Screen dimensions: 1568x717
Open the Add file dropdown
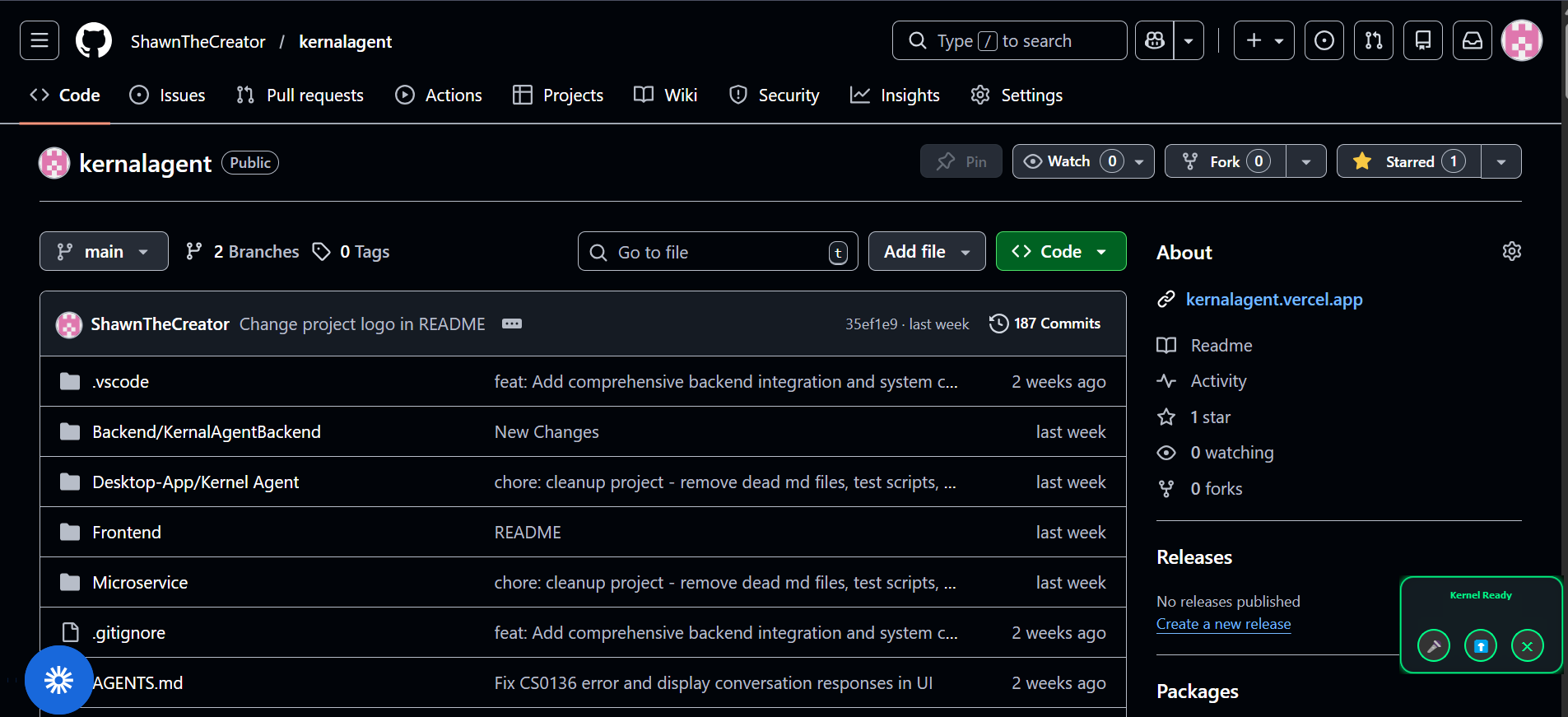click(927, 251)
